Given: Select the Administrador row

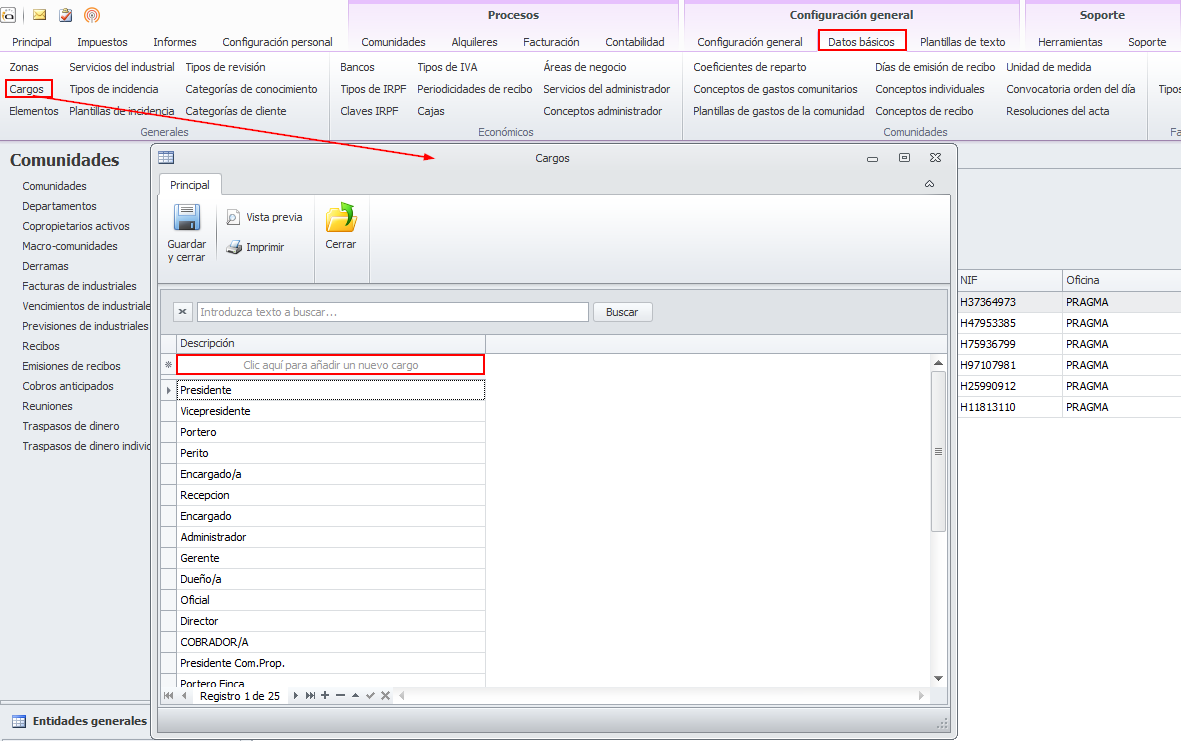Looking at the screenshot, I should pyautogui.click(x=331, y=537).
